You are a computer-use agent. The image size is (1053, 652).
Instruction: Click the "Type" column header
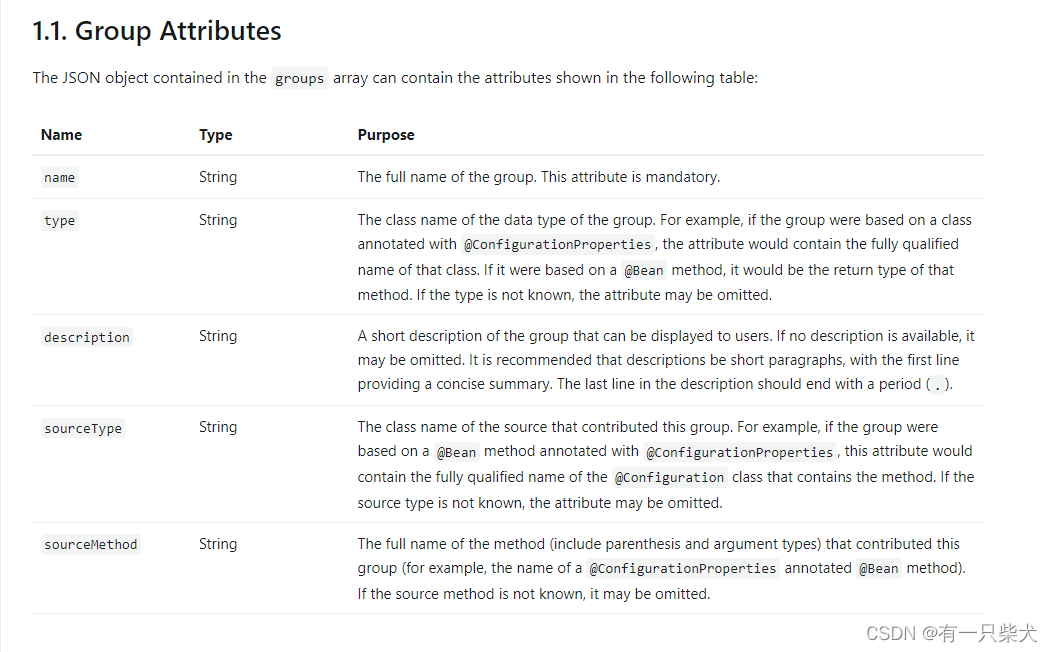tap(215, 135)
